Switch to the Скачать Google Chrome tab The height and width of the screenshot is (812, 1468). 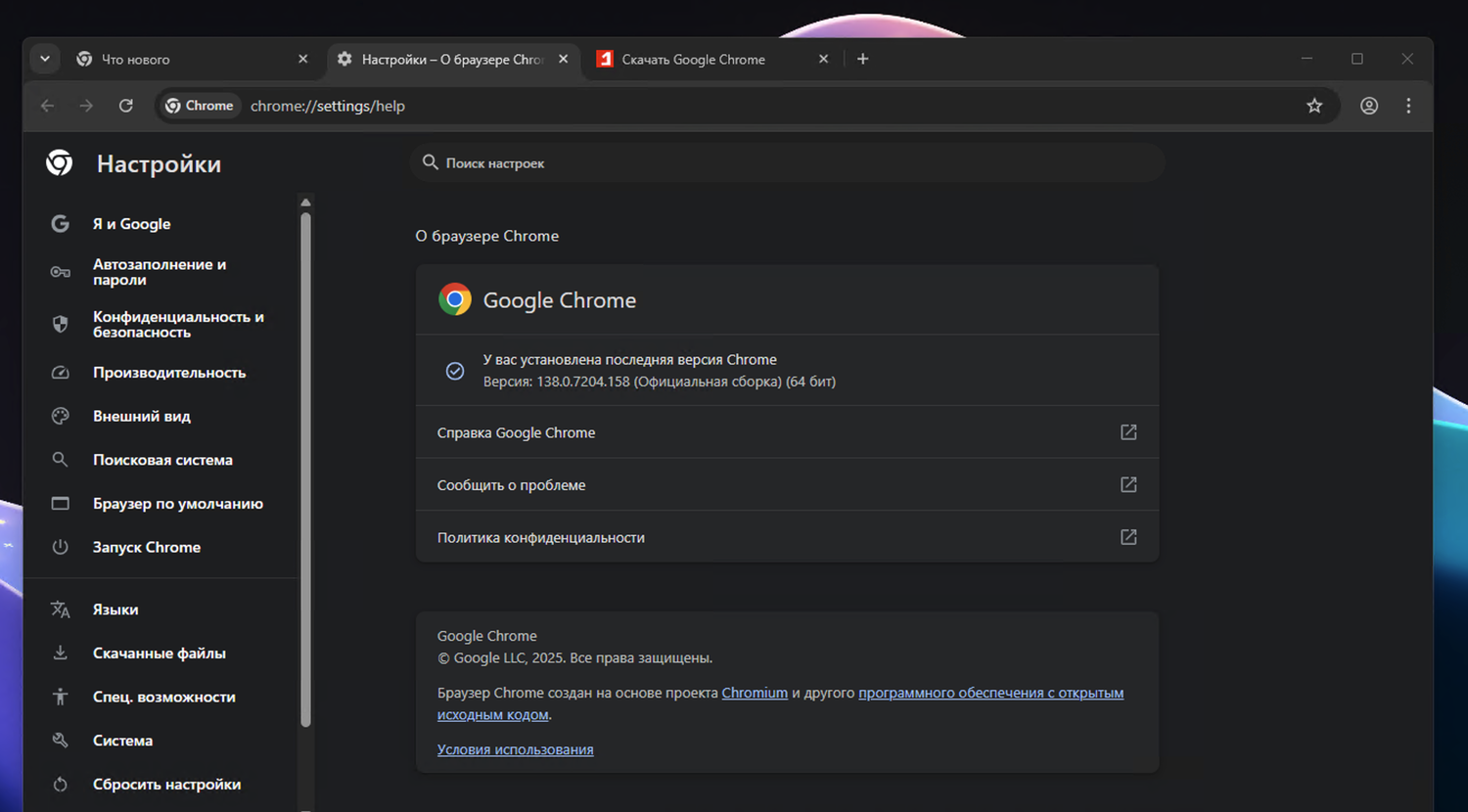(x=695, y=59)
